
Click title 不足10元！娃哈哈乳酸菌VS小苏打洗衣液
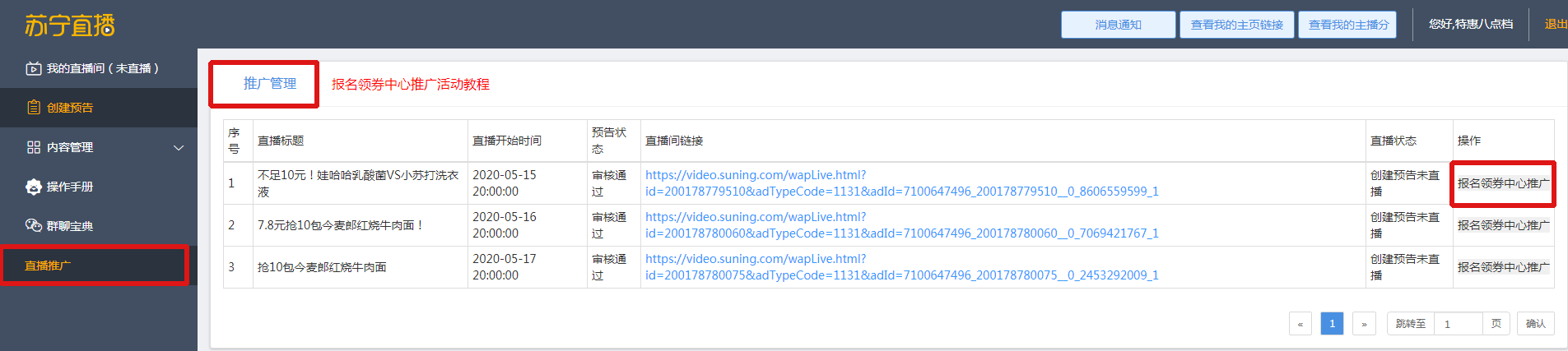coord(358,183)
